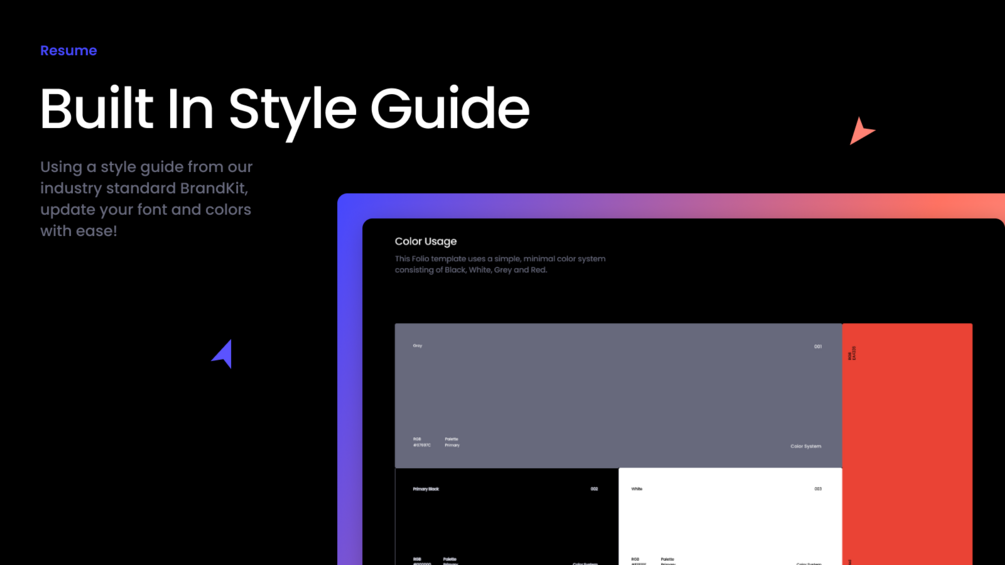Click the 002 number on Black swatch
This screenshot has width=1005, height=565.
[594, 489]
